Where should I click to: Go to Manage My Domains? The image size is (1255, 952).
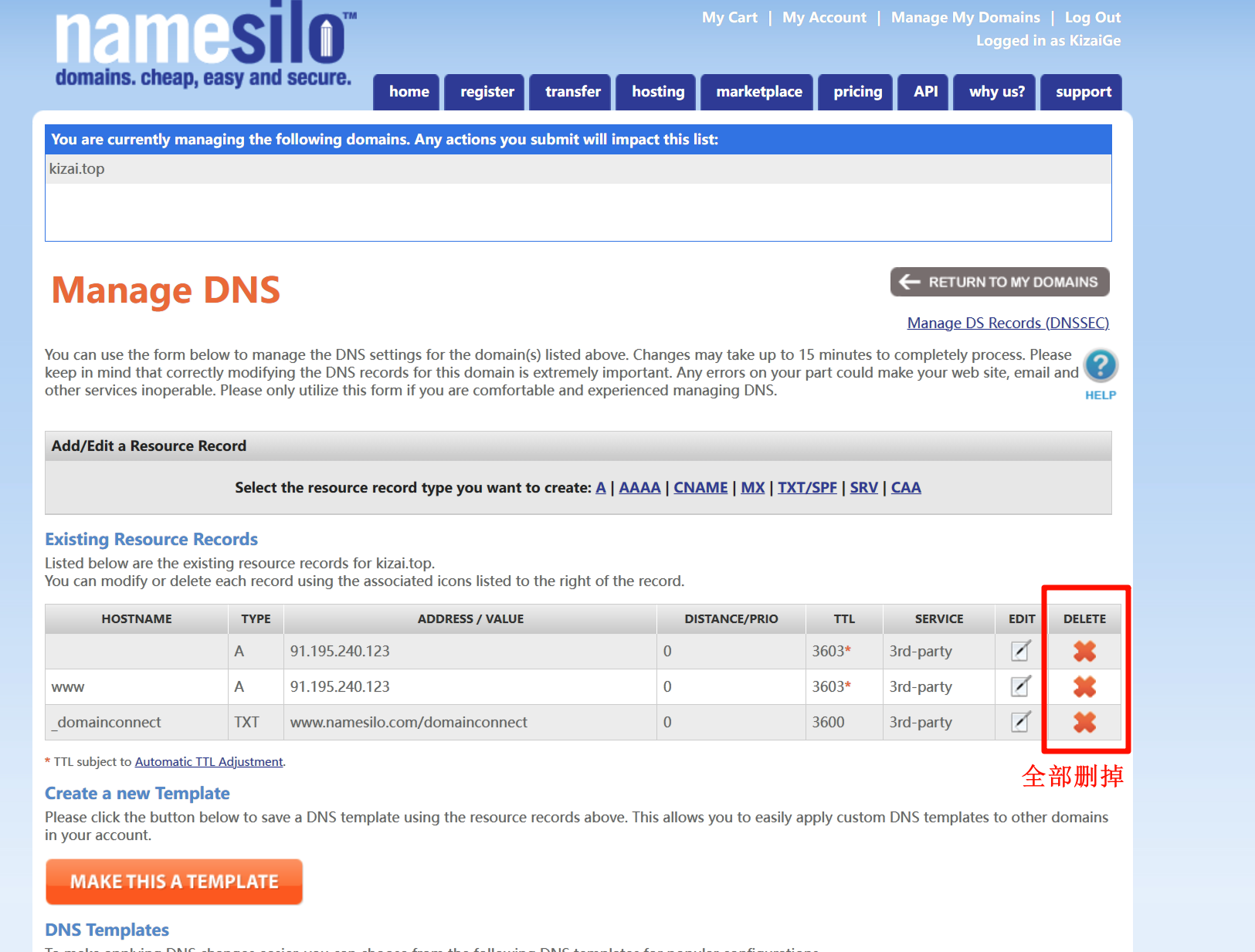(x=965, y=18)
